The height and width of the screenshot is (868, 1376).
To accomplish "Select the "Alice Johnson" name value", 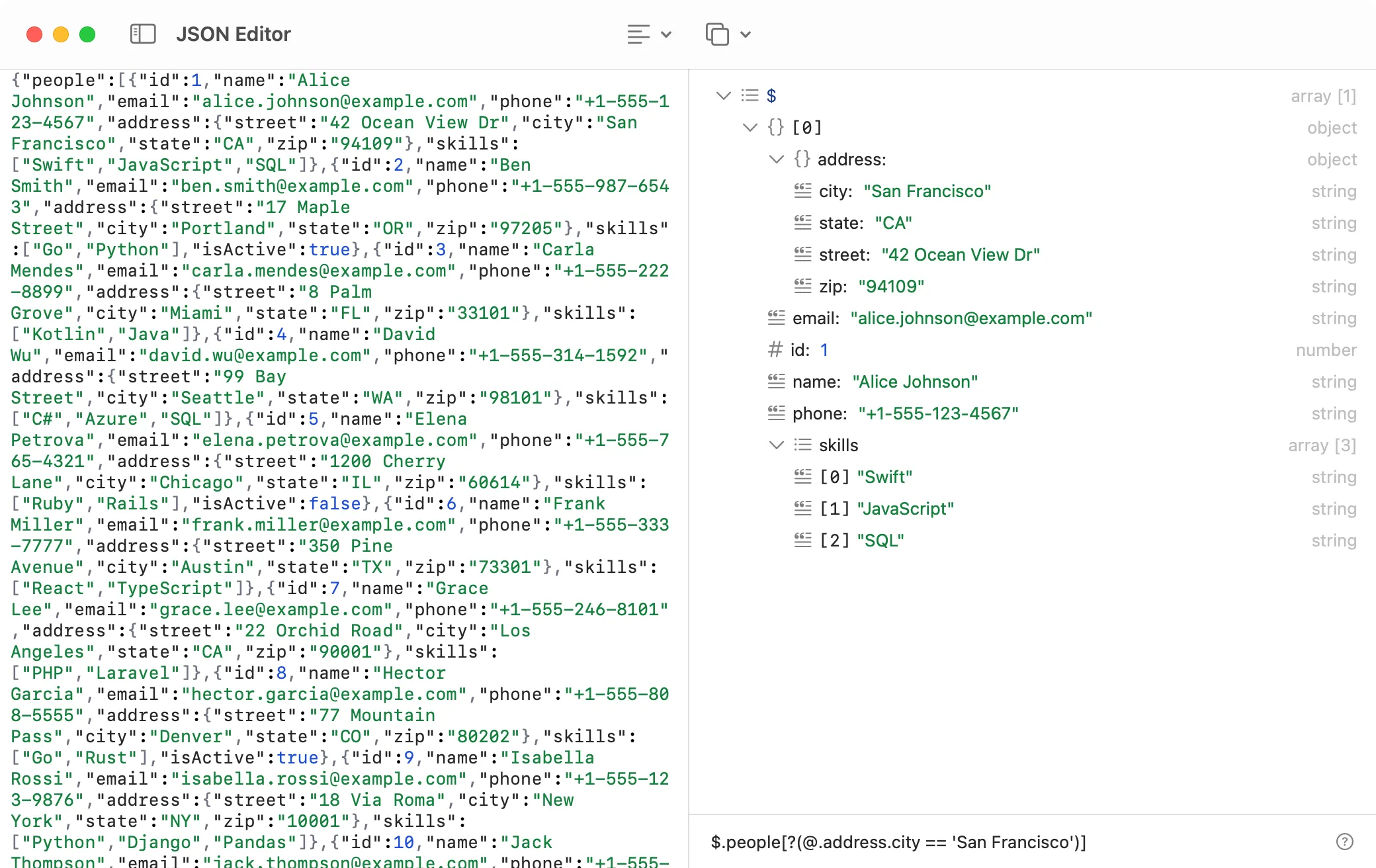I will coord(915,381).
